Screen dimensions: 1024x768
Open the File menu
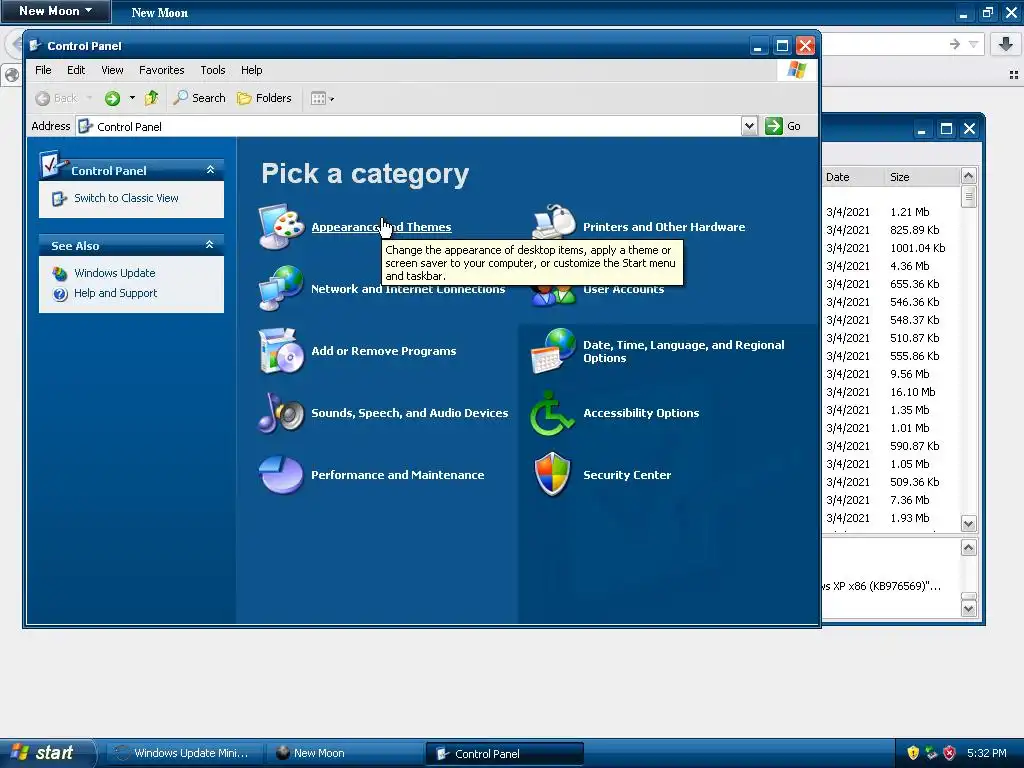pos(43,70)
